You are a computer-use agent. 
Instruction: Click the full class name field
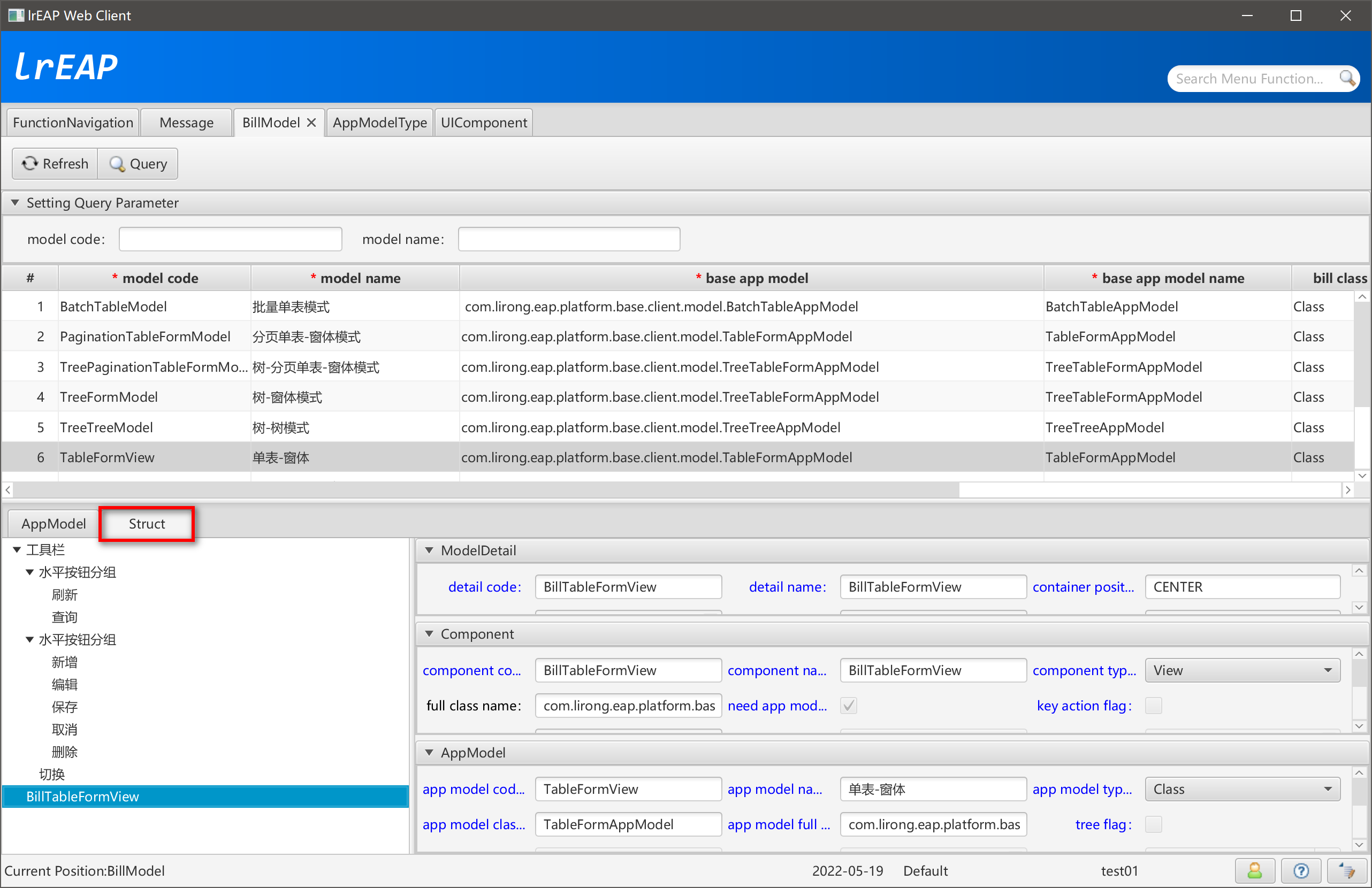click(x=628, y=706)
